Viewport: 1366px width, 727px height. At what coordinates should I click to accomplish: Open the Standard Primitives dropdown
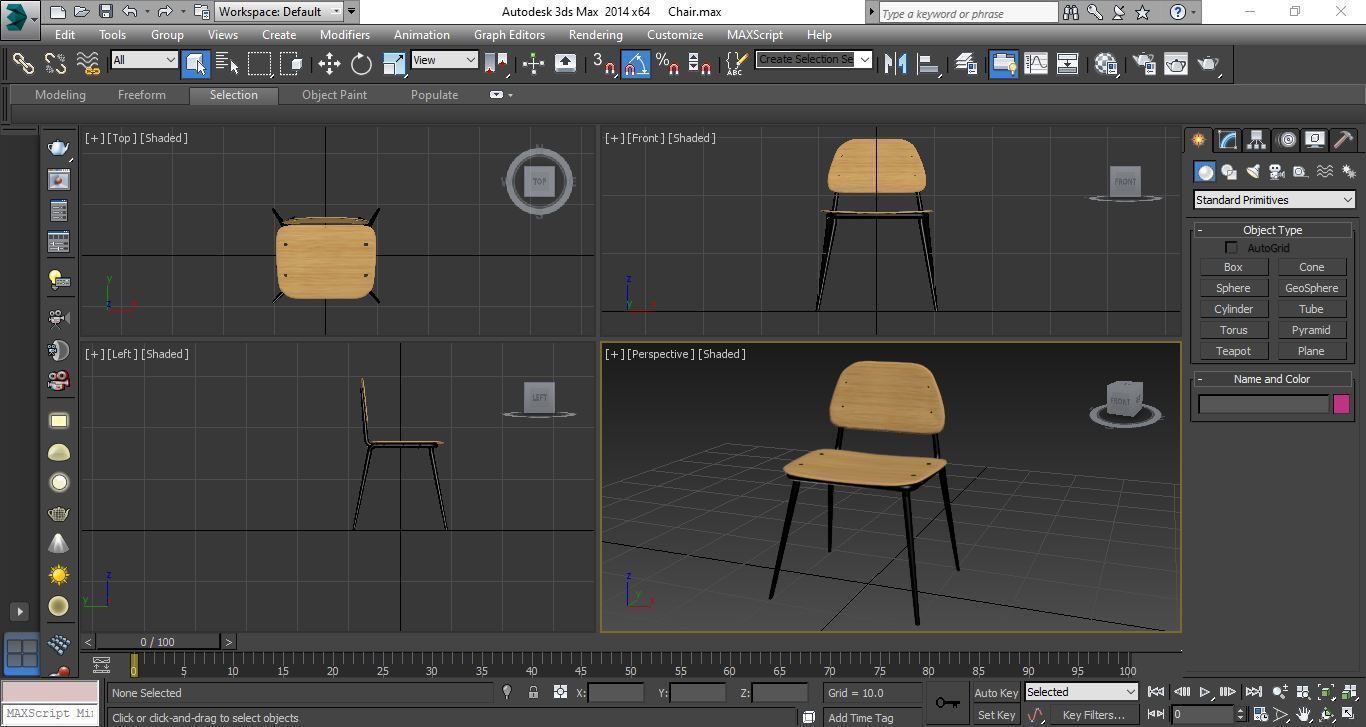pyautogui.click(x=1272, y=199)
